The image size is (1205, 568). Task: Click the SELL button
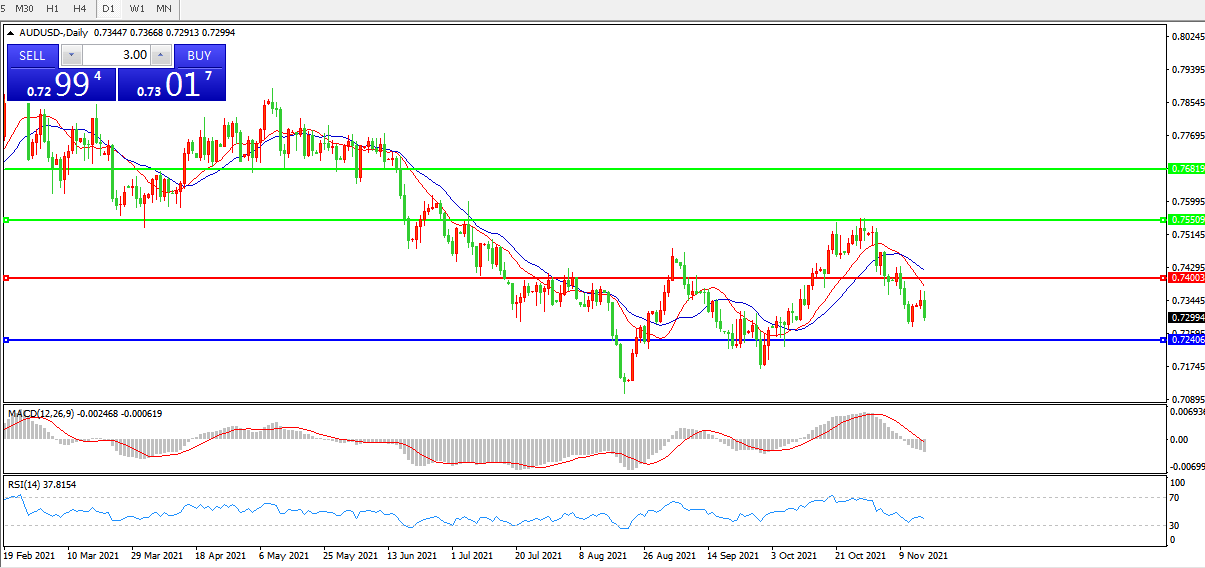coord(32,55)
